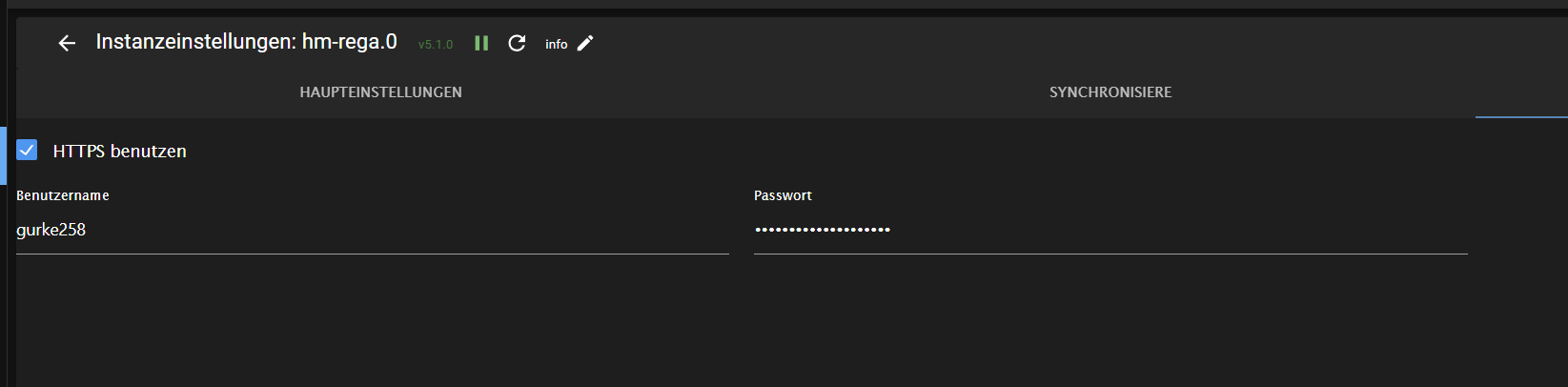Switch to the Synchronisiere tab

click(x=1110, y=92)
